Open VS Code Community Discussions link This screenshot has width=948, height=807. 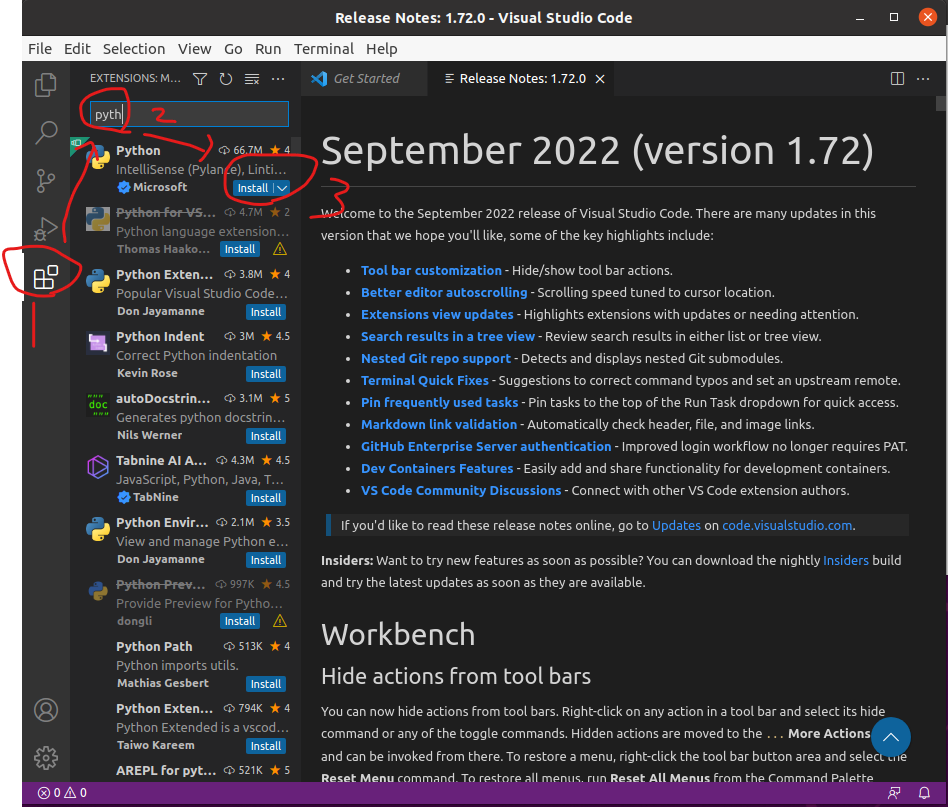[461, 490]
